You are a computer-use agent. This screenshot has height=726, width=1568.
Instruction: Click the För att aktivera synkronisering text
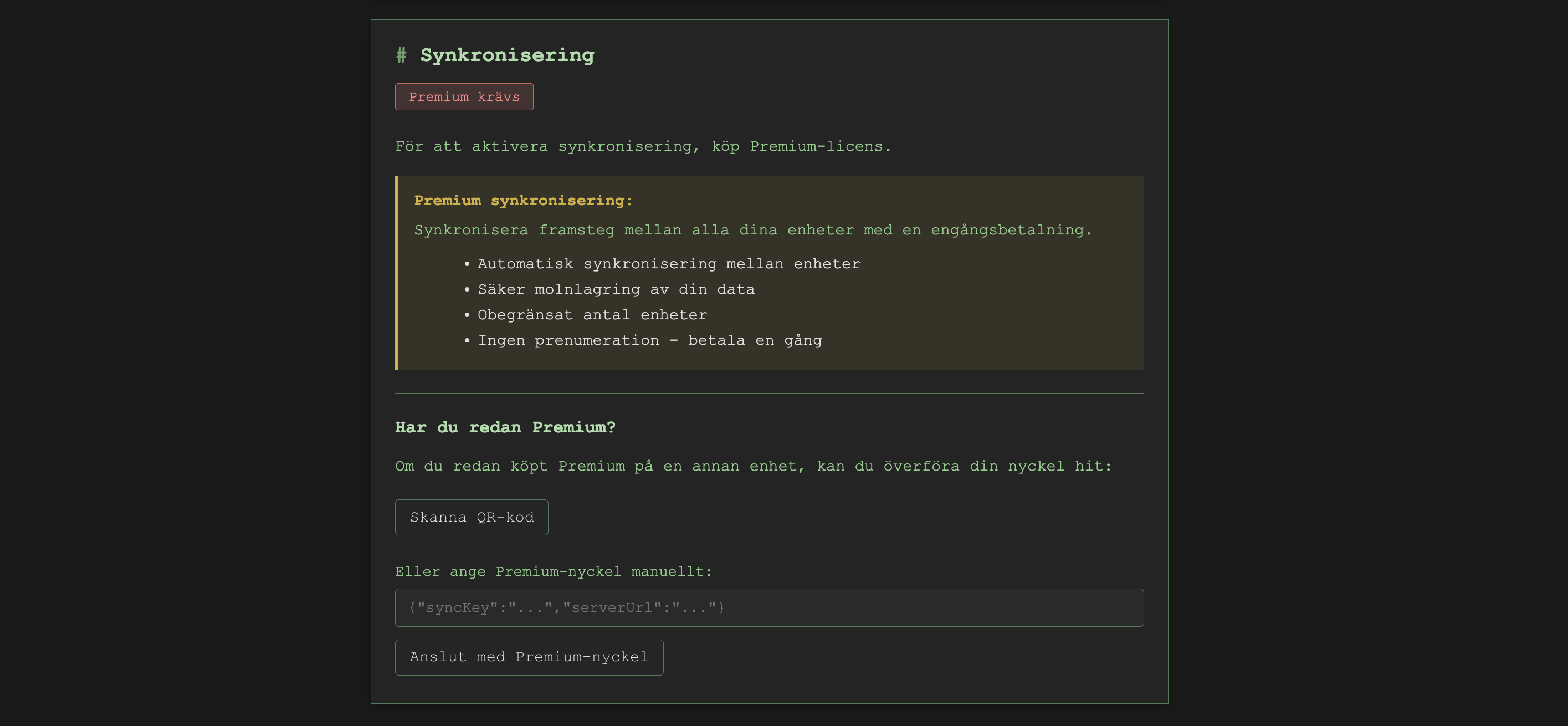coord(643,146)
